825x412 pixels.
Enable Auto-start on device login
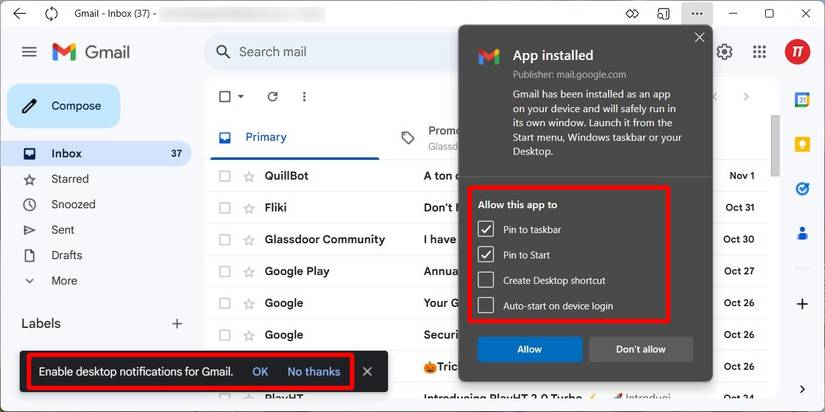486,305
